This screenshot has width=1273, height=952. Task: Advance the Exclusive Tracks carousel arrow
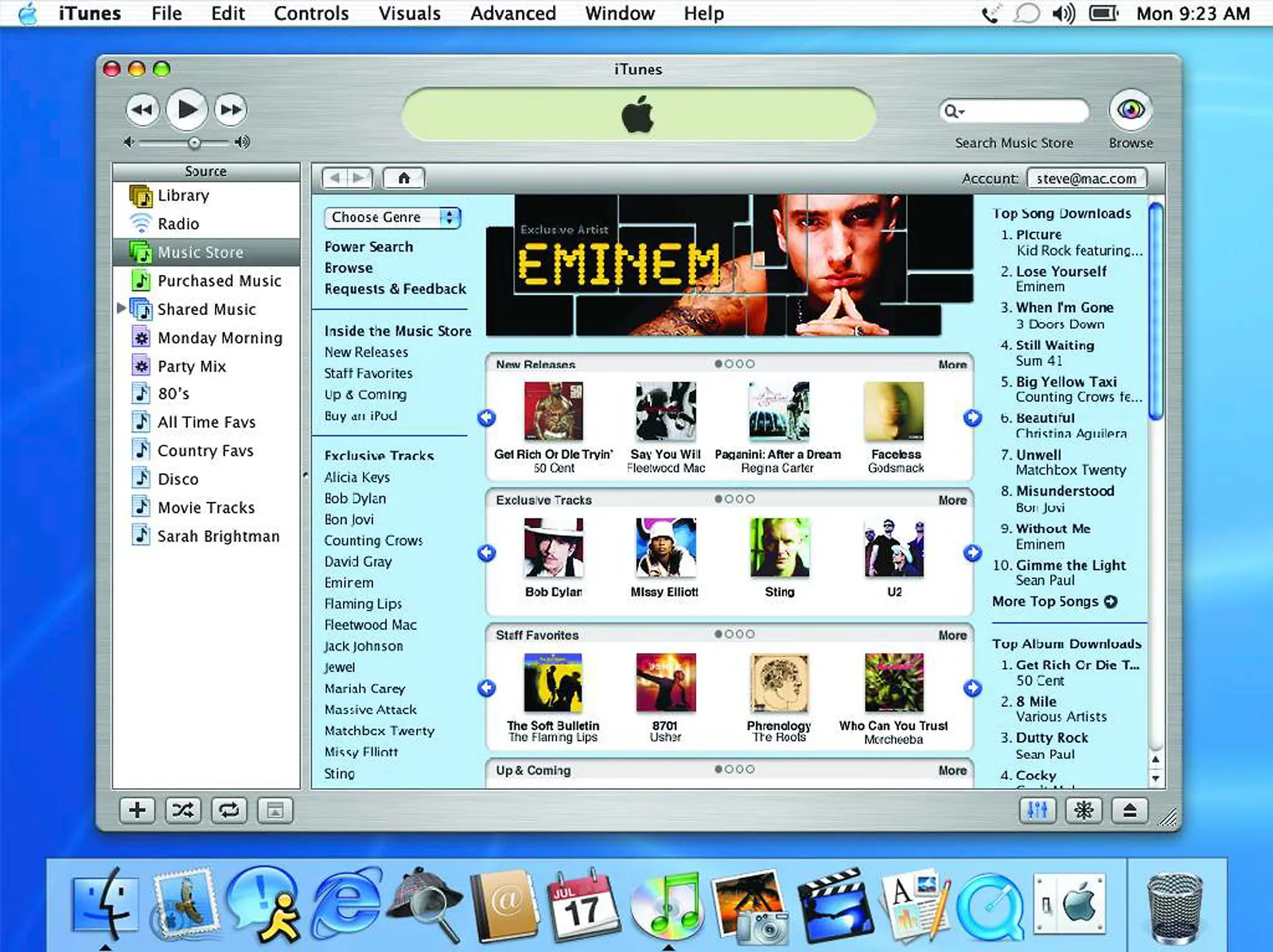(972, 553)
